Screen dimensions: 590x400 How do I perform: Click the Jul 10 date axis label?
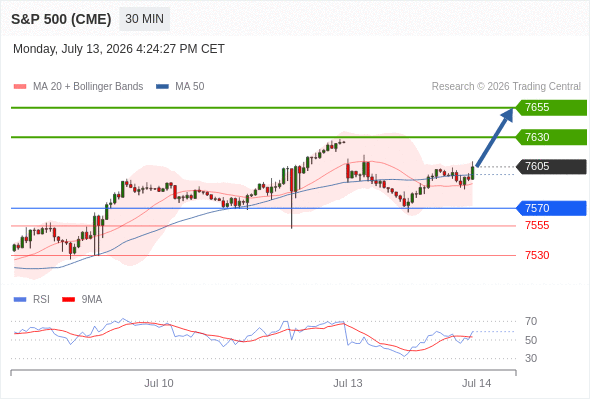coord(159,383)
